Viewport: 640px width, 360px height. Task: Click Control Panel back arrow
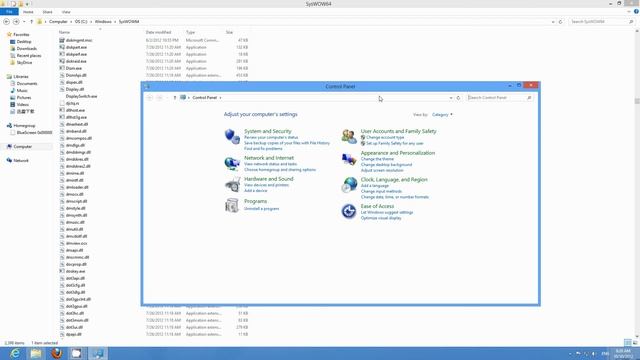[x=150, y=98]
